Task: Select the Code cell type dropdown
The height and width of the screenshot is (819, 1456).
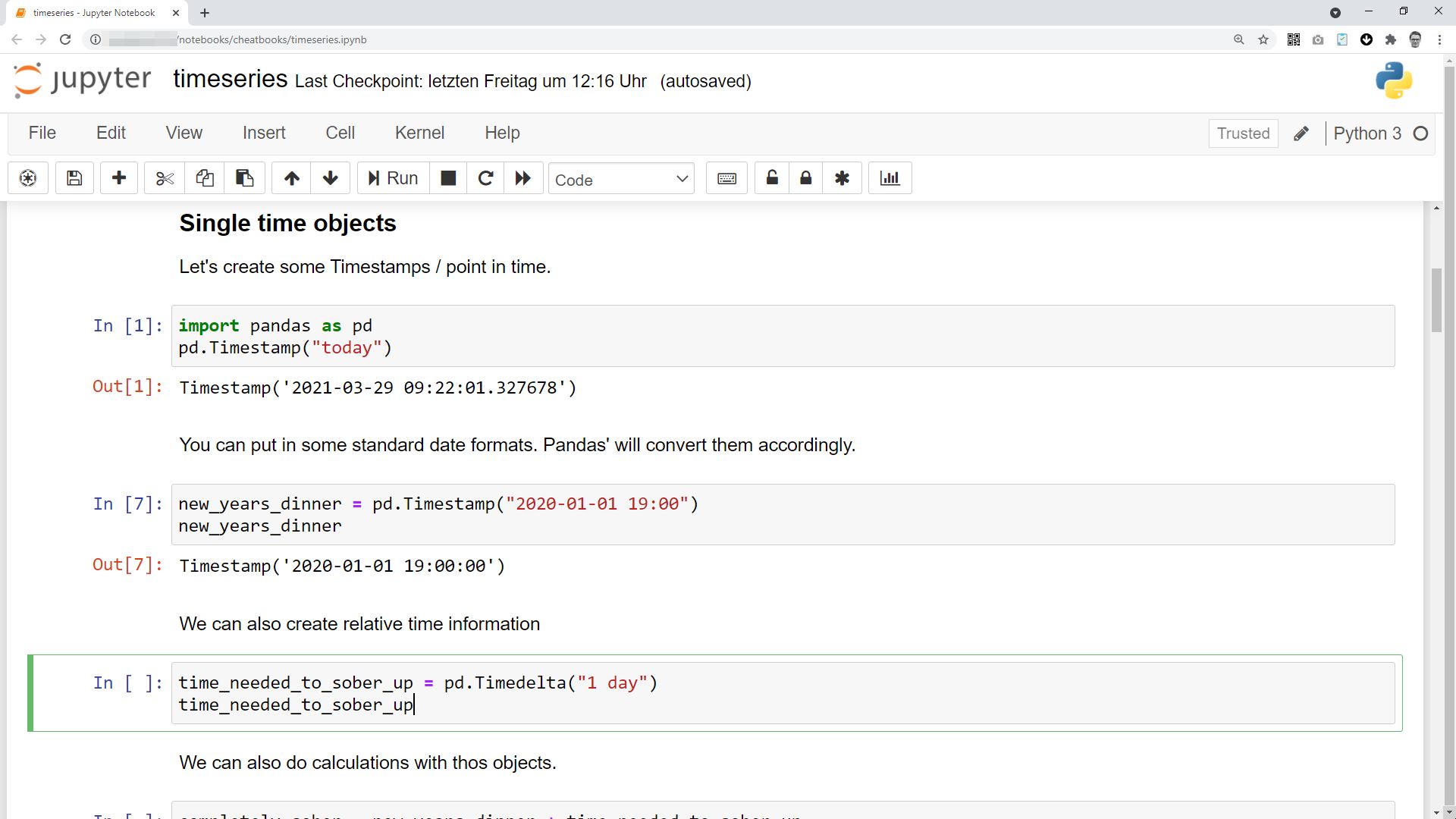Action: (622, 179)
